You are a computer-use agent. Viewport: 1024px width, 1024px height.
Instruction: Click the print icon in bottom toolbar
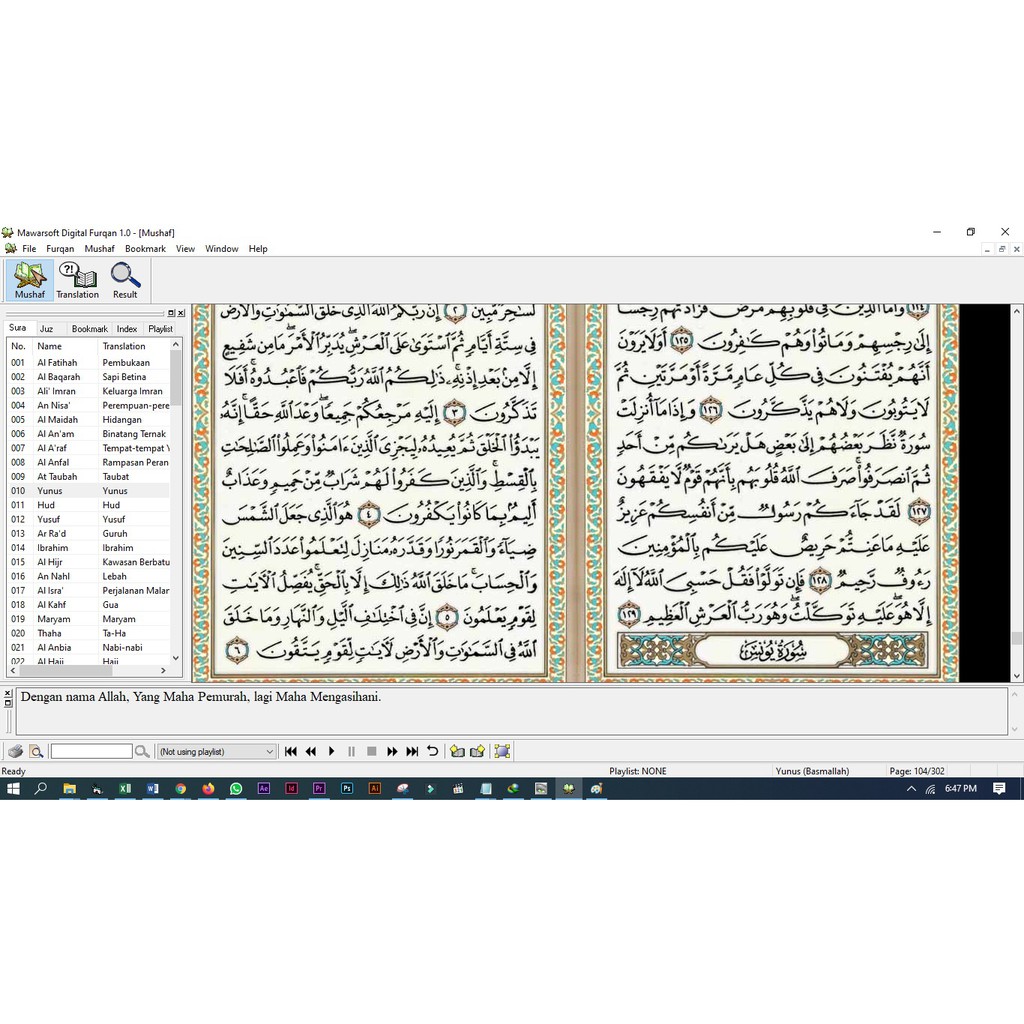(x=16, y=751)
